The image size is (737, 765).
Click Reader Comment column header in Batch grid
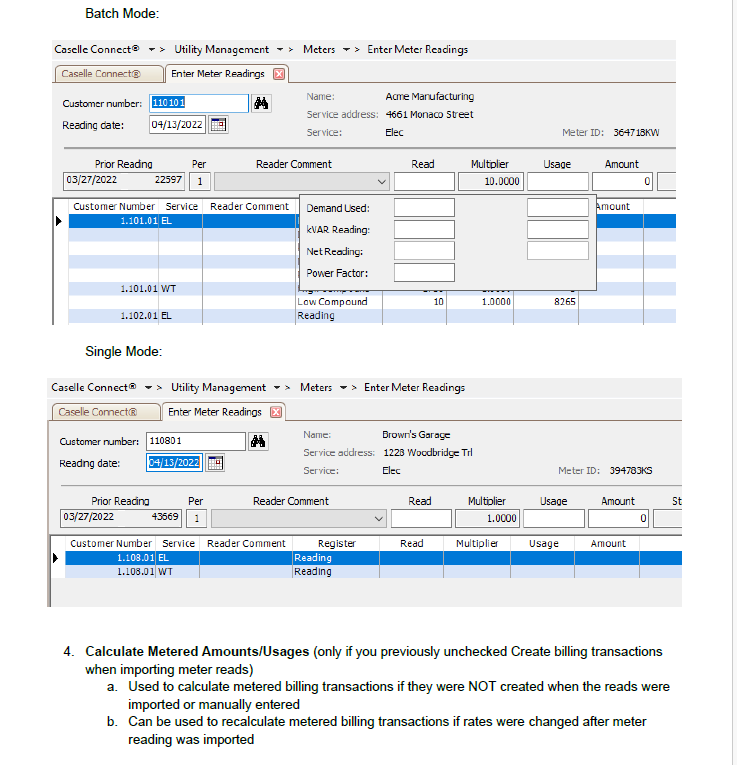pos(249,207)
